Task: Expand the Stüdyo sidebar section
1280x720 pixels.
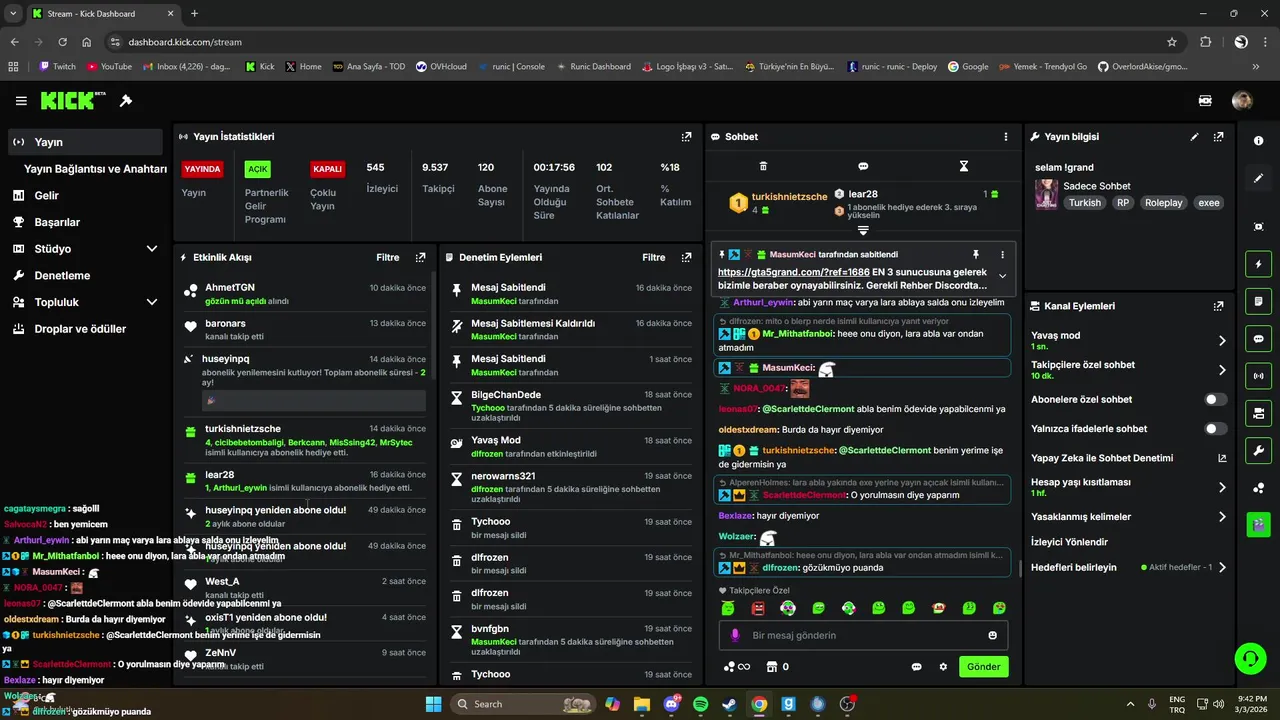Action: pyautogui.click(x=151, y=249)
